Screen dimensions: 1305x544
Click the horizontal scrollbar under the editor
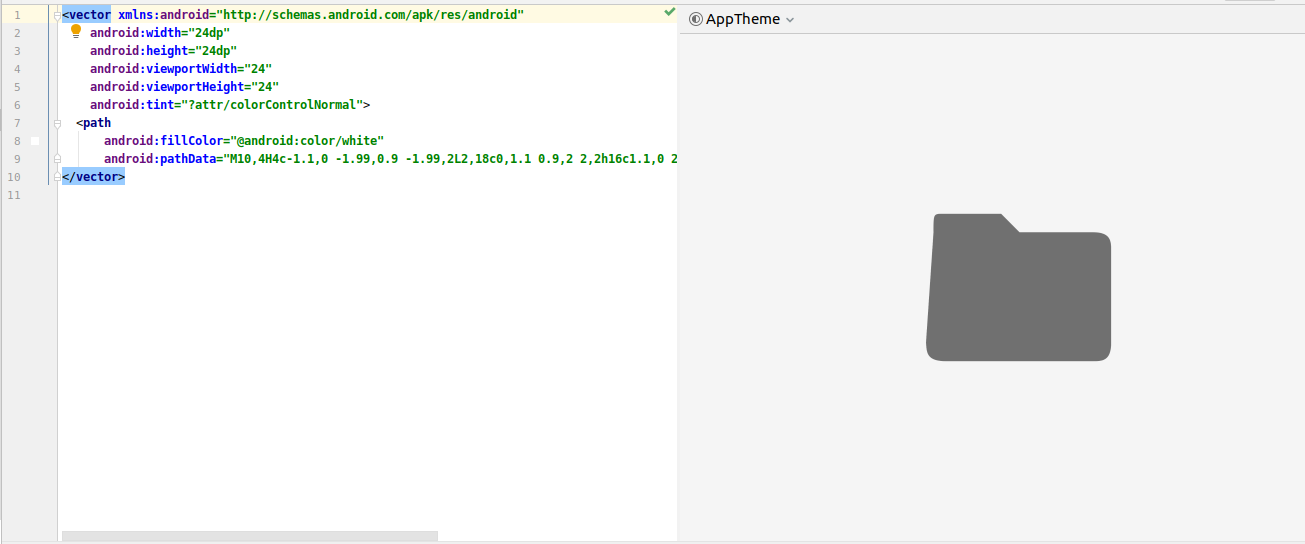(250, 536)
